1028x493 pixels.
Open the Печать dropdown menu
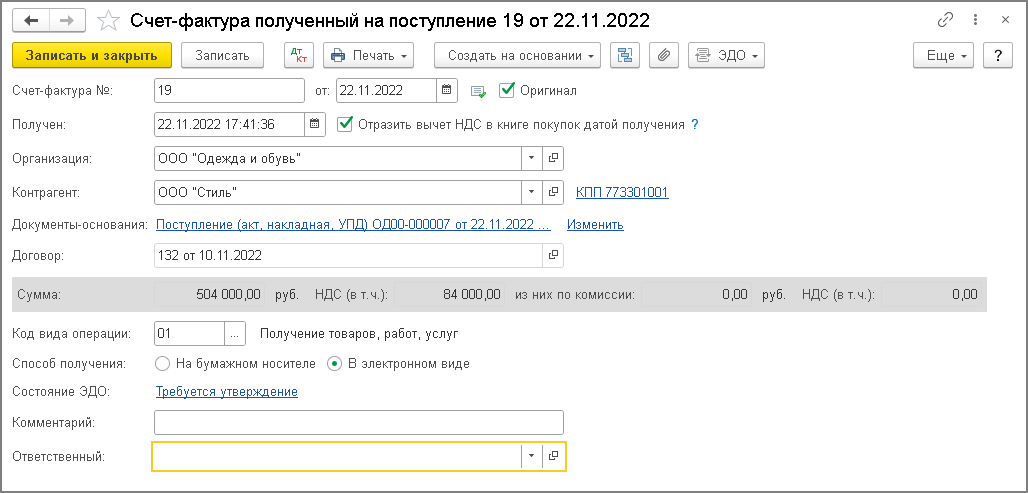point(370,56)
